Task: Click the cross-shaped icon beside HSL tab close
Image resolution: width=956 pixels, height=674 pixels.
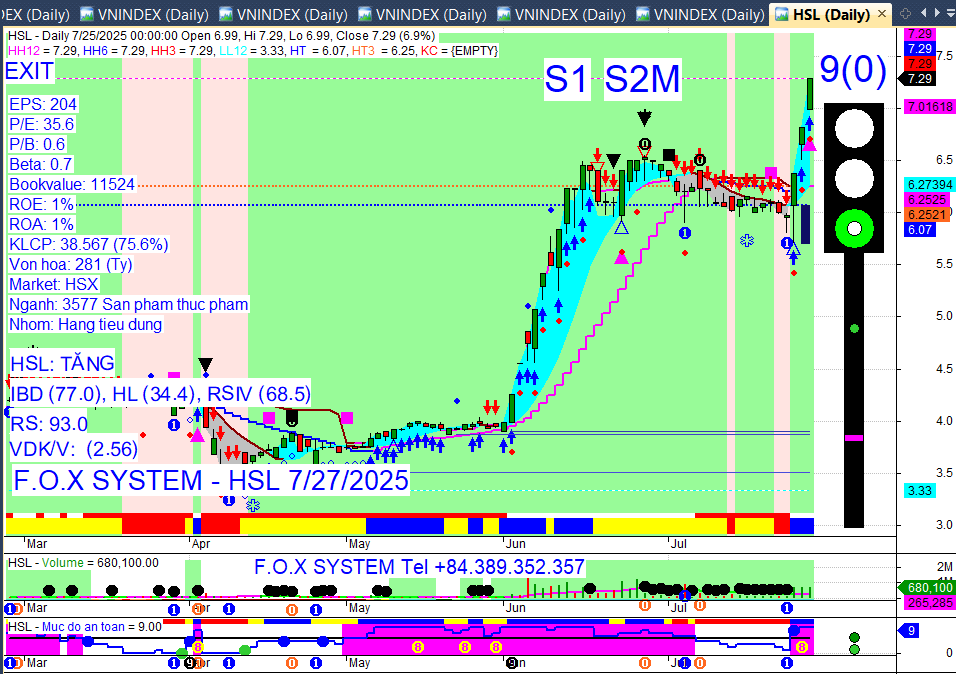Action: point(906,13)
